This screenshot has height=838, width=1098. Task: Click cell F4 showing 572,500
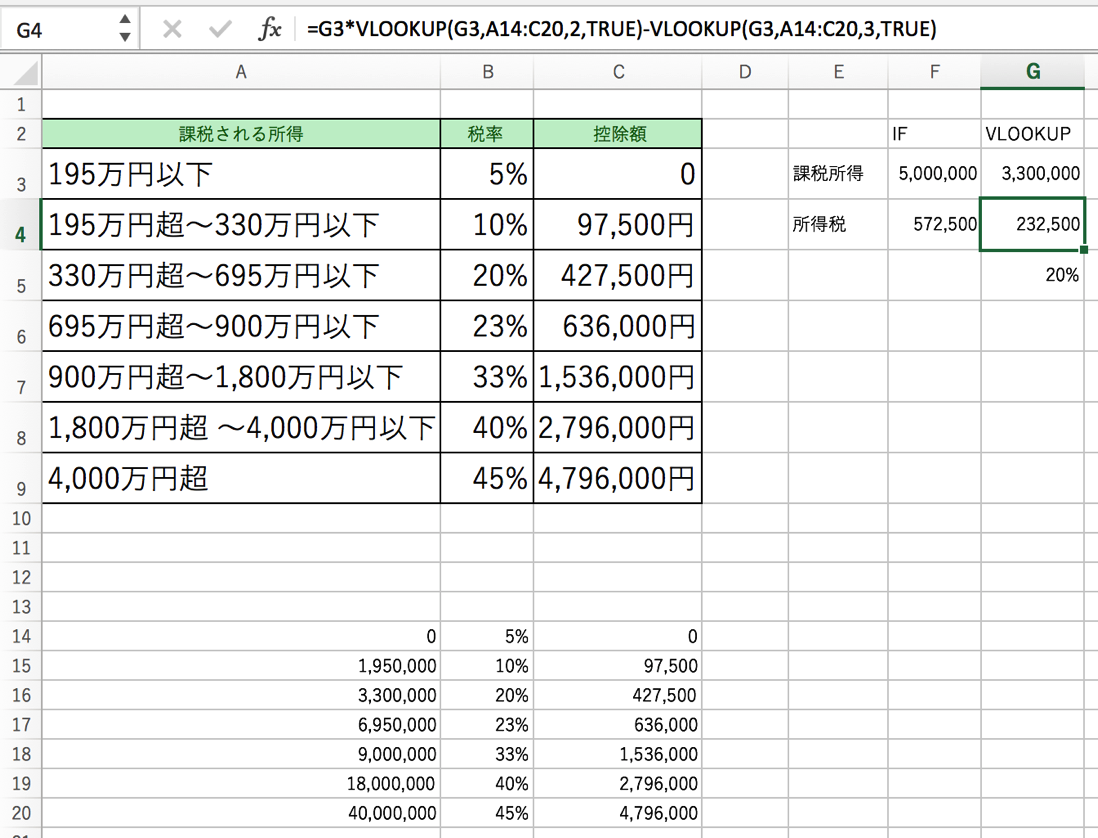(x=934, y=224)
